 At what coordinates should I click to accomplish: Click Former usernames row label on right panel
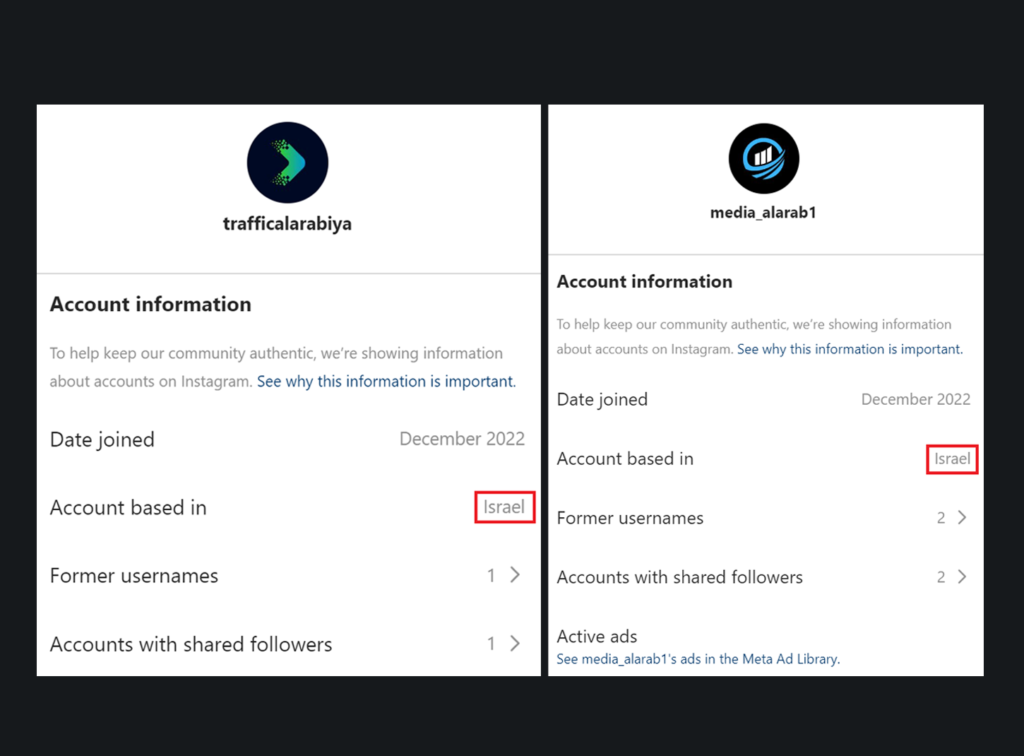tap(630, 518)
